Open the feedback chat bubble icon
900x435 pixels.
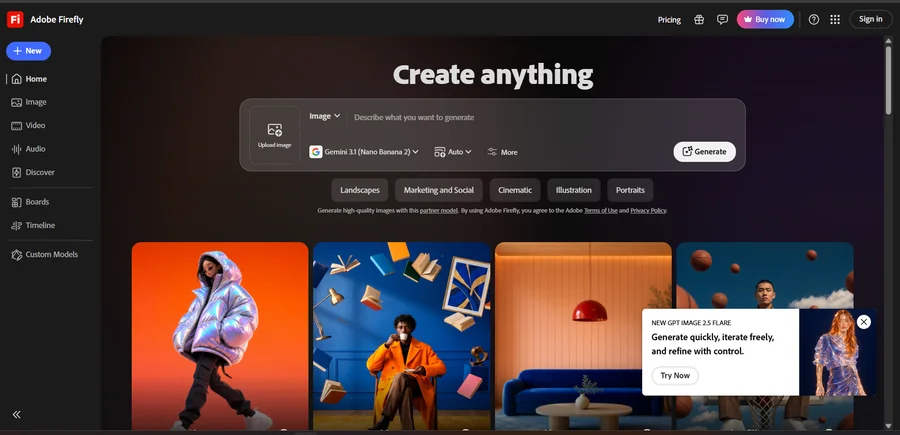[723, 20]
